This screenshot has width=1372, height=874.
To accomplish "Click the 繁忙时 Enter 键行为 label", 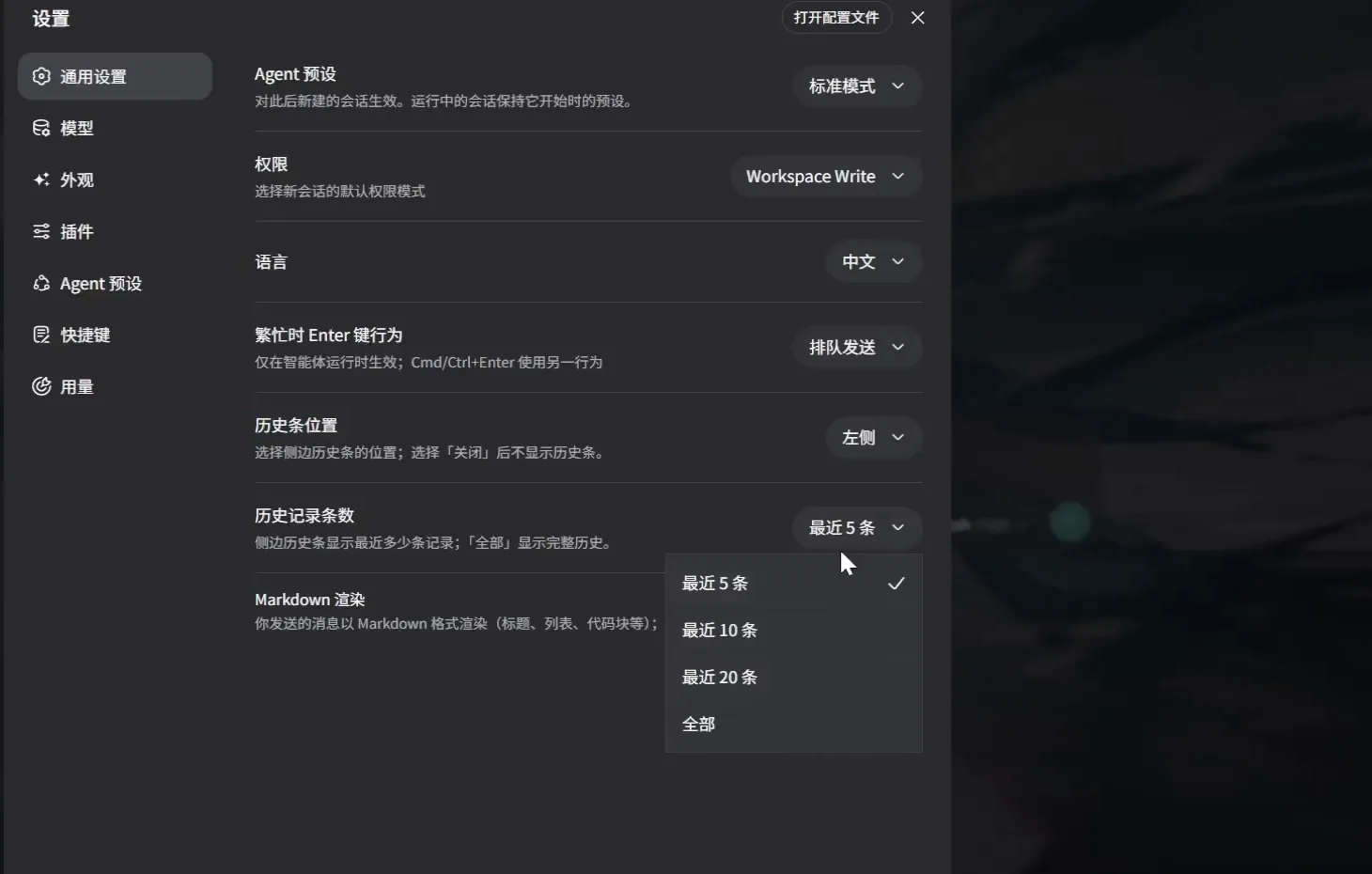I will coord(329,336).
